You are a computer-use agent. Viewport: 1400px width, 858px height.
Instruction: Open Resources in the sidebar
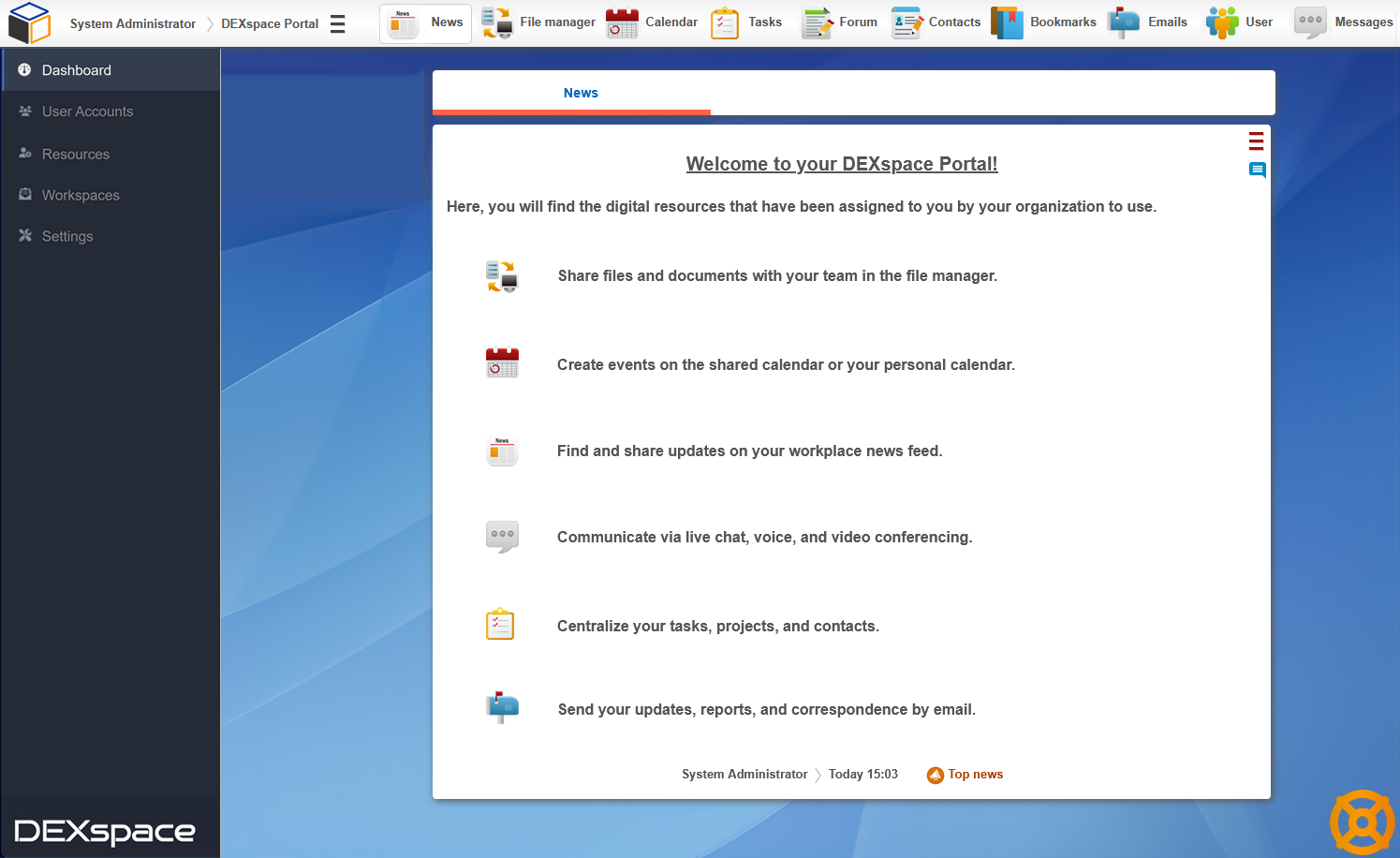(111, 154)
